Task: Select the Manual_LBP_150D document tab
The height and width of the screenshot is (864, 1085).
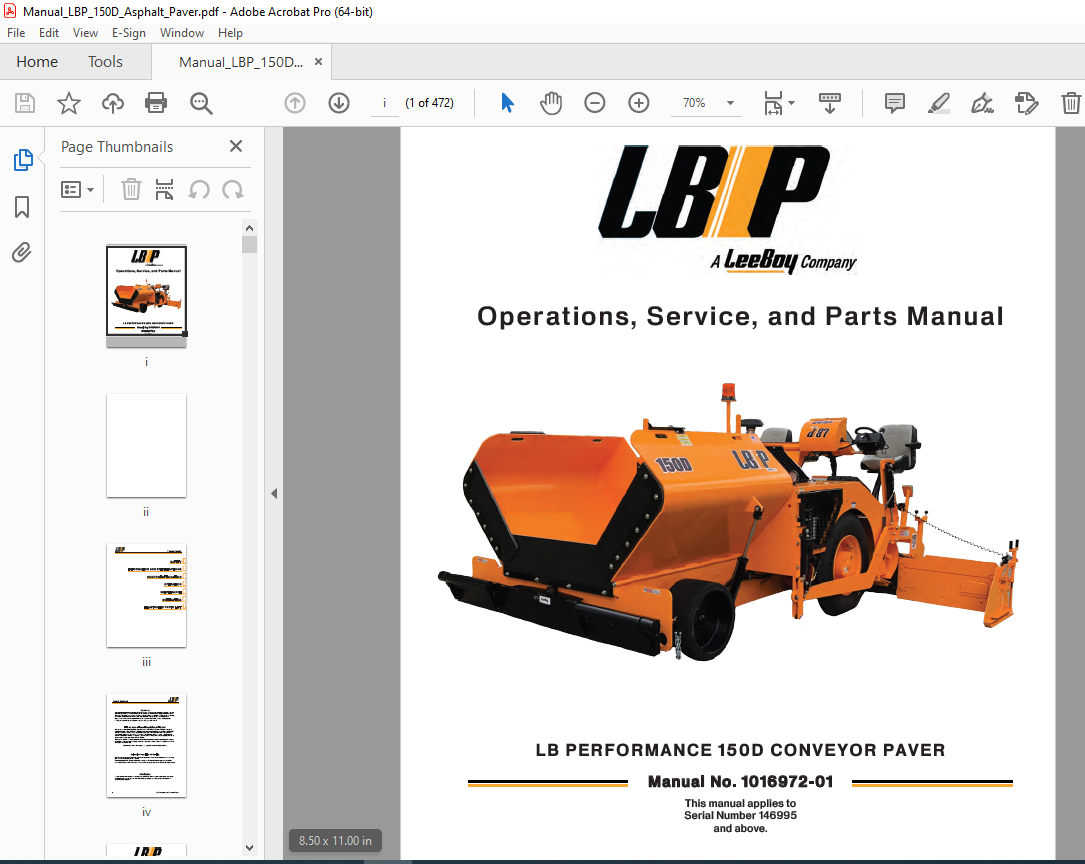Action: (x=241, y=62)
